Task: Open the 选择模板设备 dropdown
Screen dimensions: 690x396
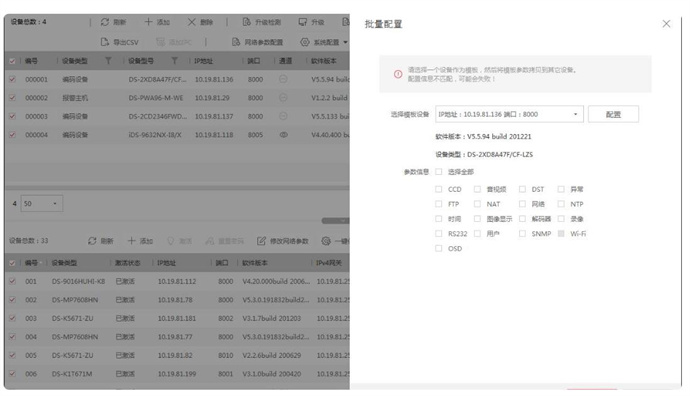Action: click(509, 114)
